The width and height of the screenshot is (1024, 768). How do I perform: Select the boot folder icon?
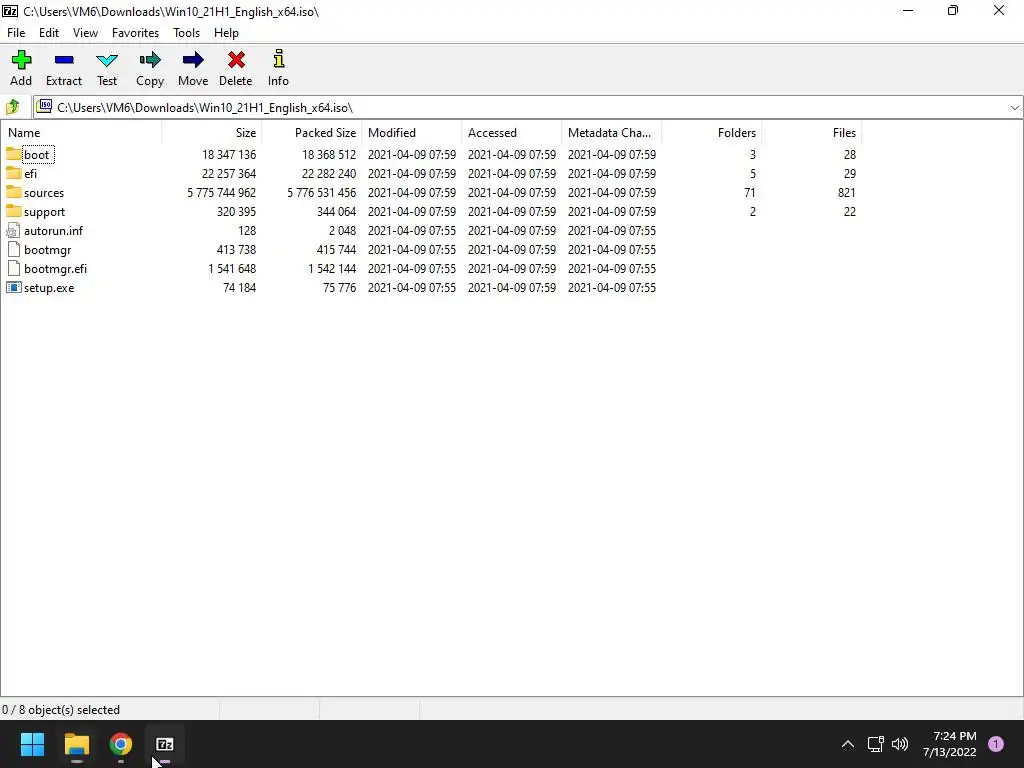[13, 154]
